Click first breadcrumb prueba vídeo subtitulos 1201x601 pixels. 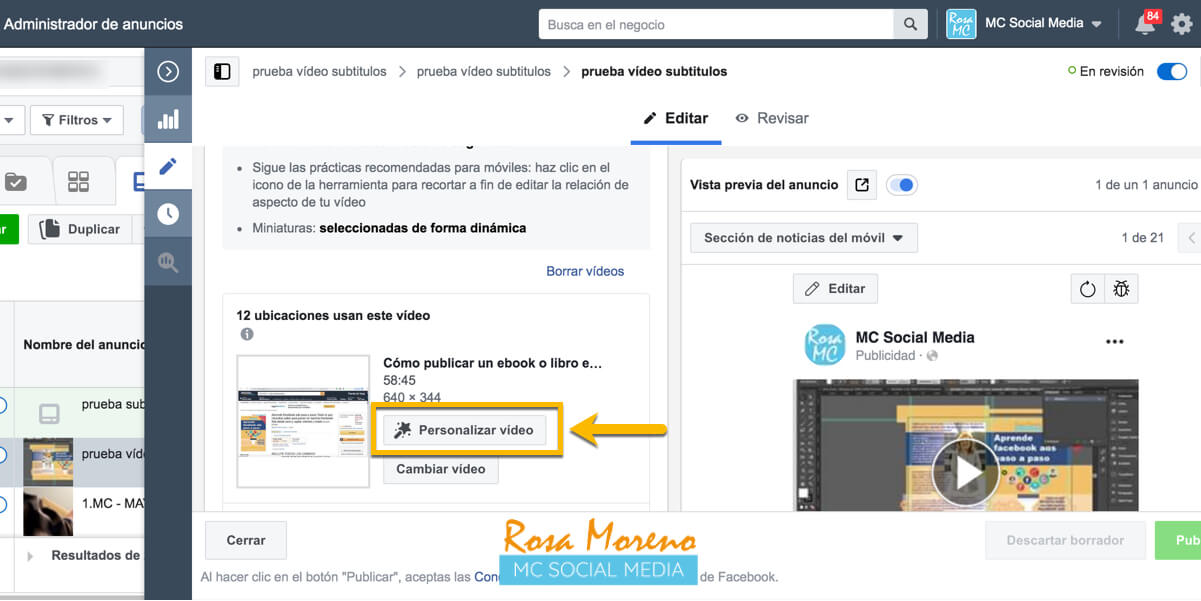pos(320,71)
